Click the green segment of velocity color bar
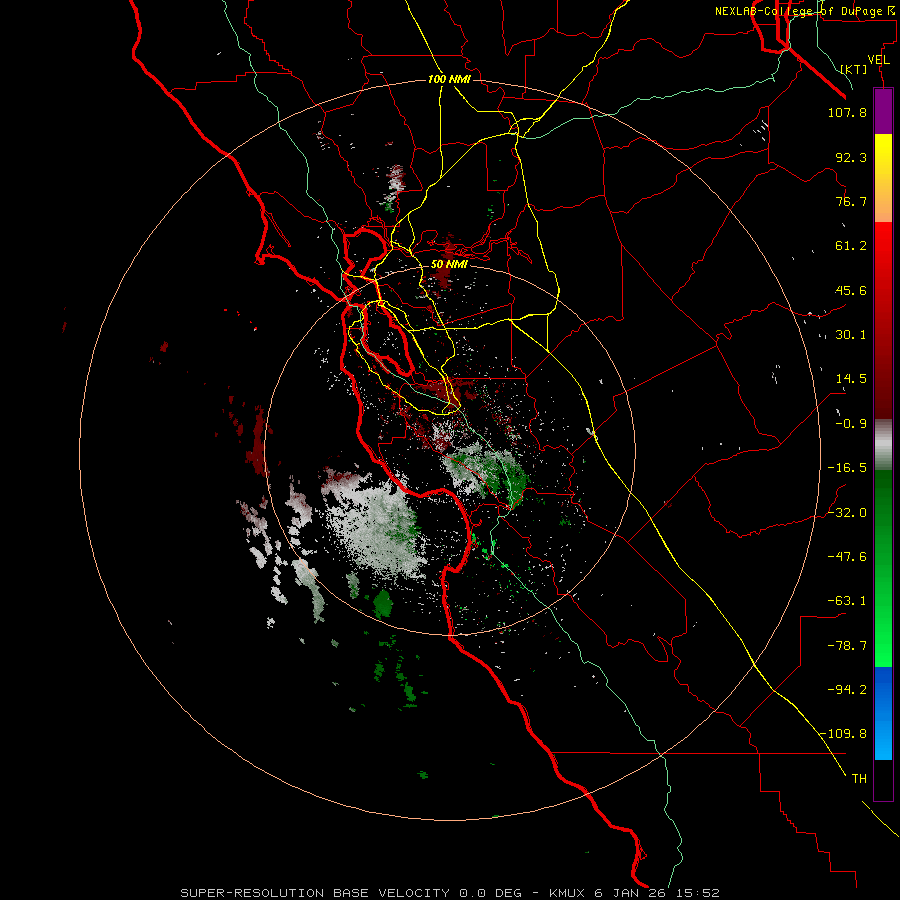Image resolution: width=900 pixels, height=900 pixels. point(883,568)
